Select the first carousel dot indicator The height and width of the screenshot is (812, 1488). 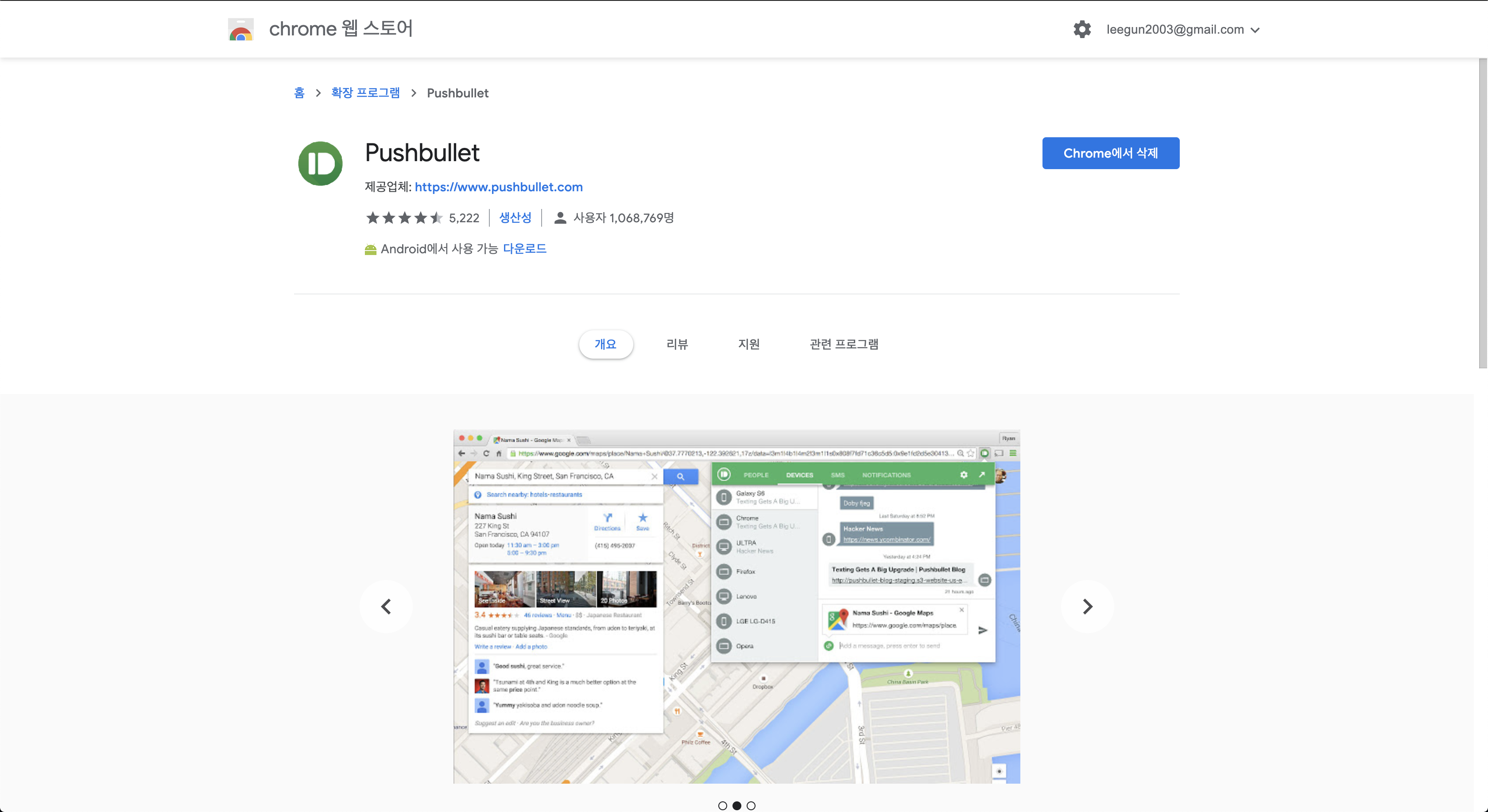[x=723, y=806]
